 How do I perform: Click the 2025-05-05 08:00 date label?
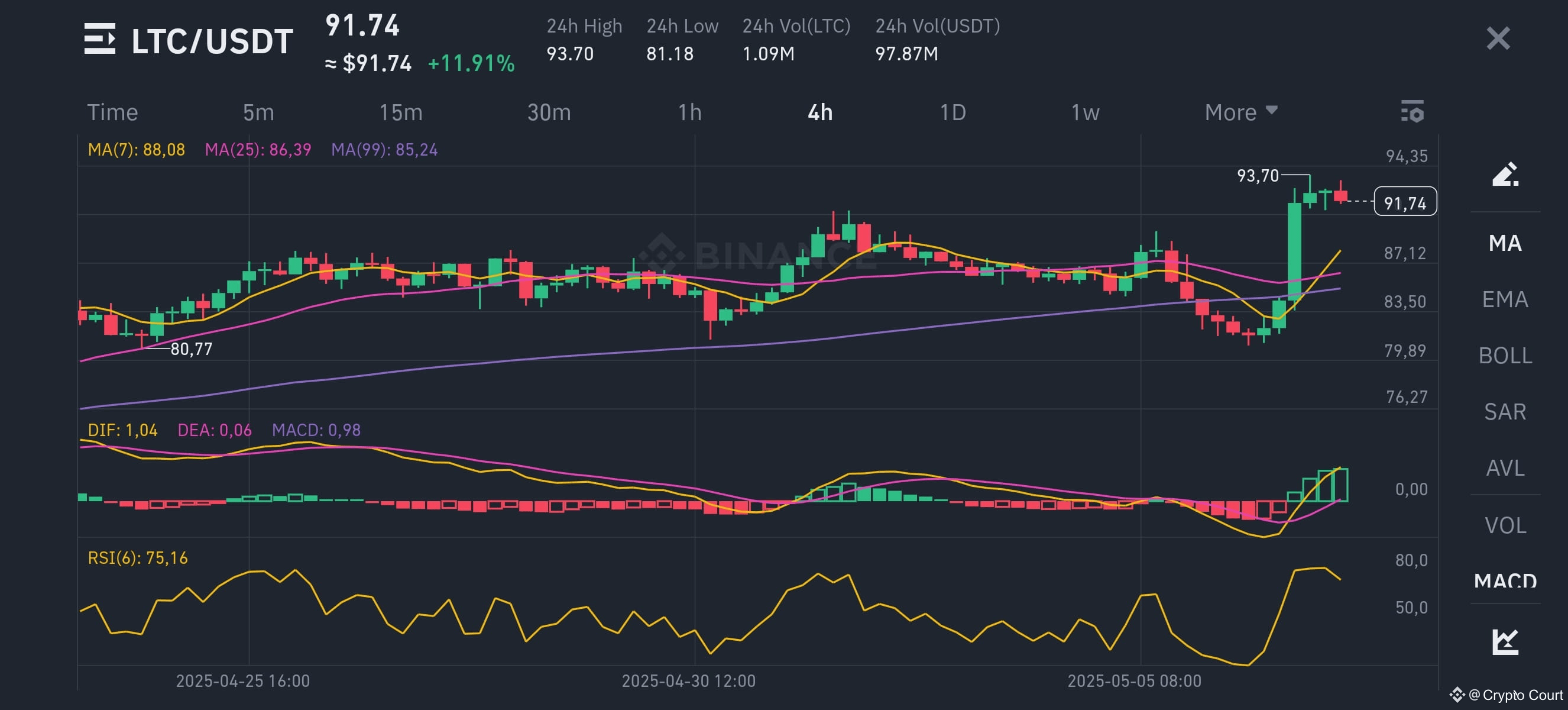pos(1134,680)
